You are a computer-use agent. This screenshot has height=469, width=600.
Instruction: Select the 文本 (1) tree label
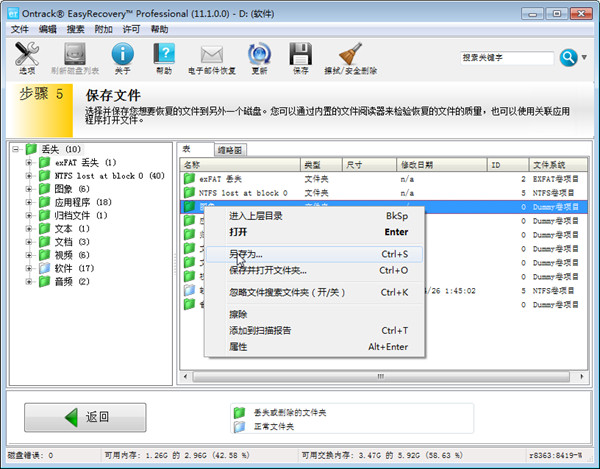pos(72,229)
